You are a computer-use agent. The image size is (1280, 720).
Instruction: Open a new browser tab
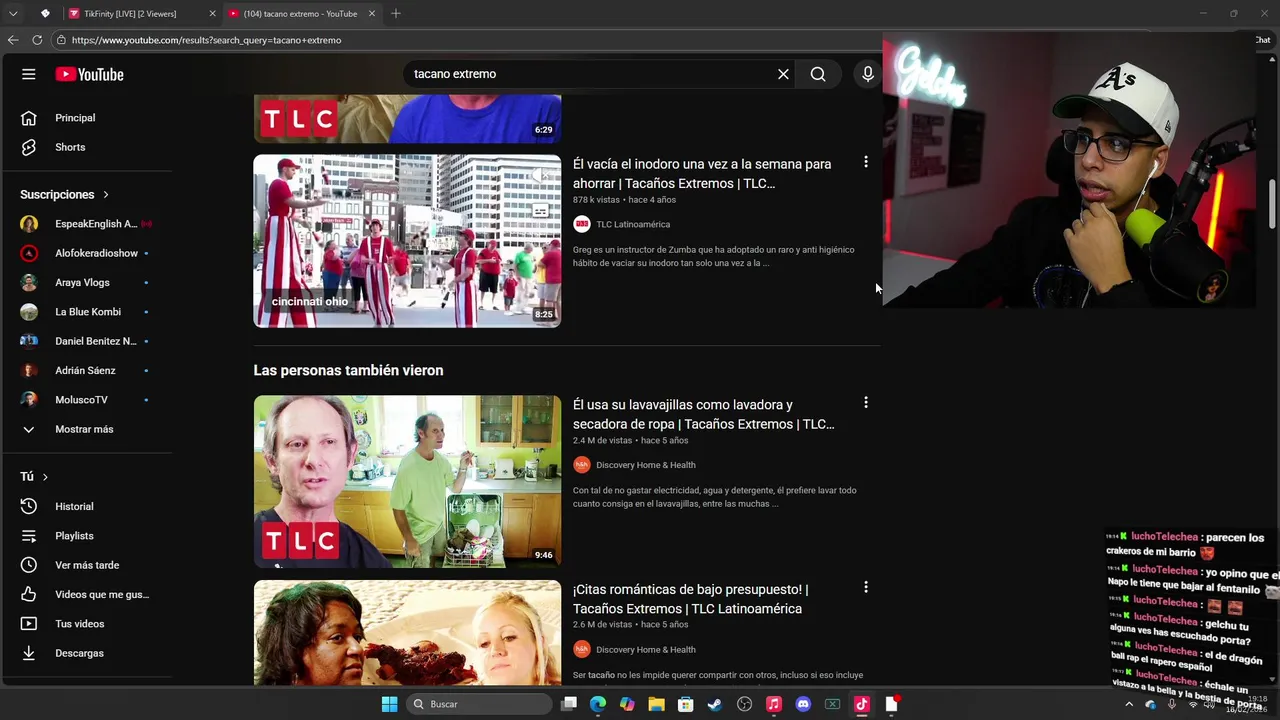pyautogui.click(x=396, y=14)
